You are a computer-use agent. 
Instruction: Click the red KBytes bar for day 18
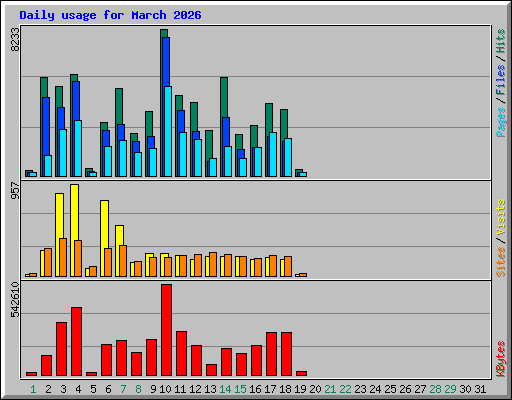click(x=286, y=354)
